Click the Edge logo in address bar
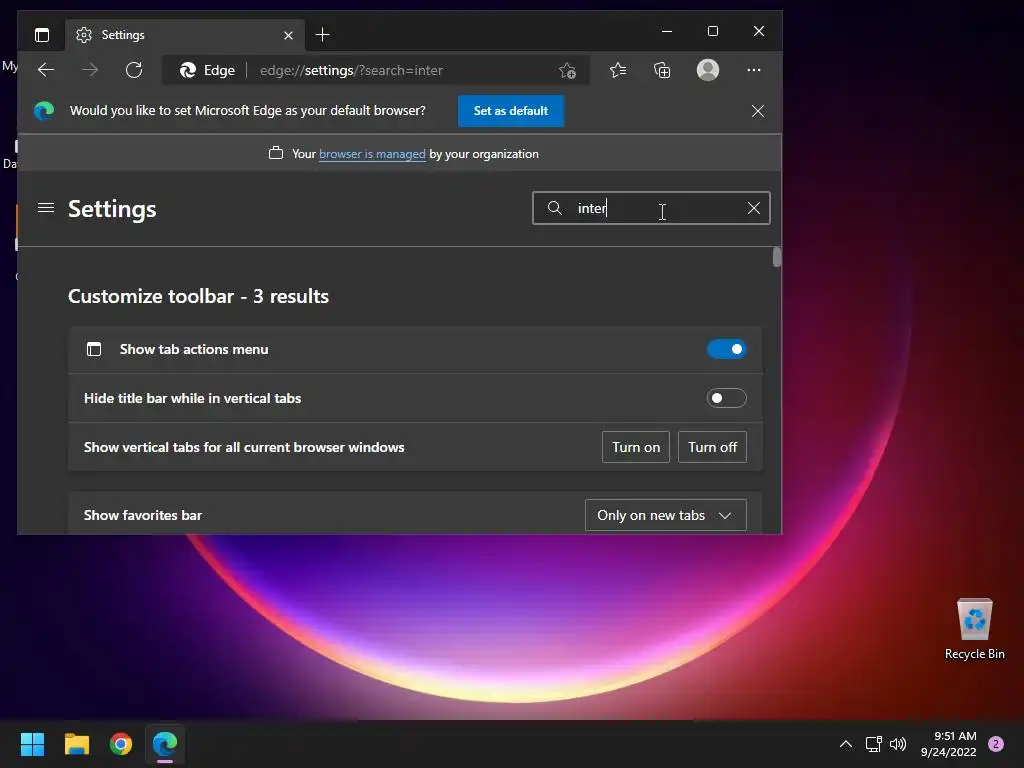Screen dimensions: 1024x768 coord(188,71)
